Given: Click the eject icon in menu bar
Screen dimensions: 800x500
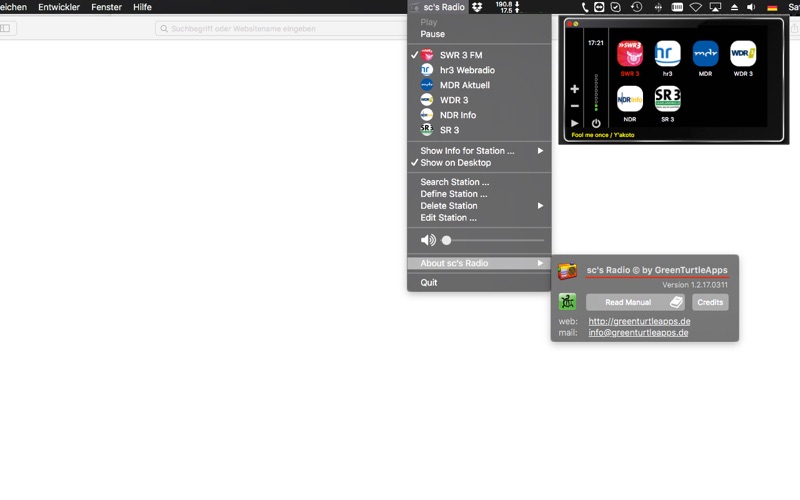Looking at the screenshot, I should [734, 7].
